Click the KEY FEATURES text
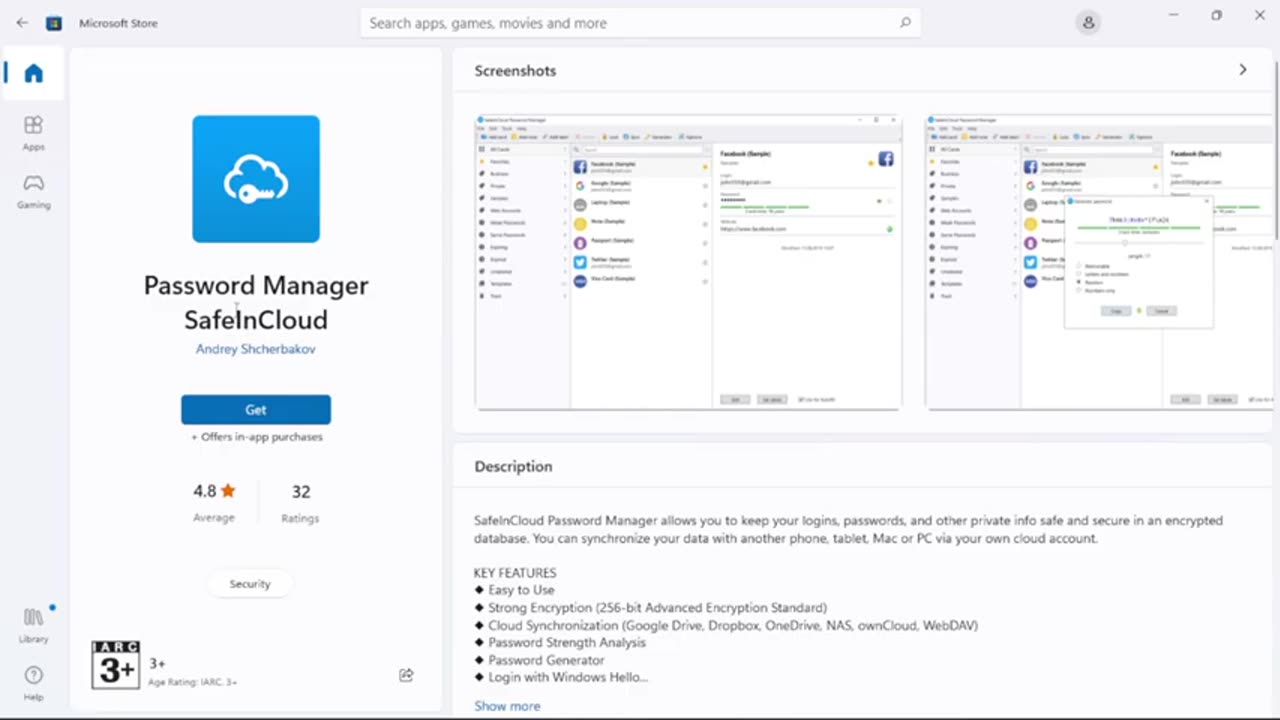 515,573
